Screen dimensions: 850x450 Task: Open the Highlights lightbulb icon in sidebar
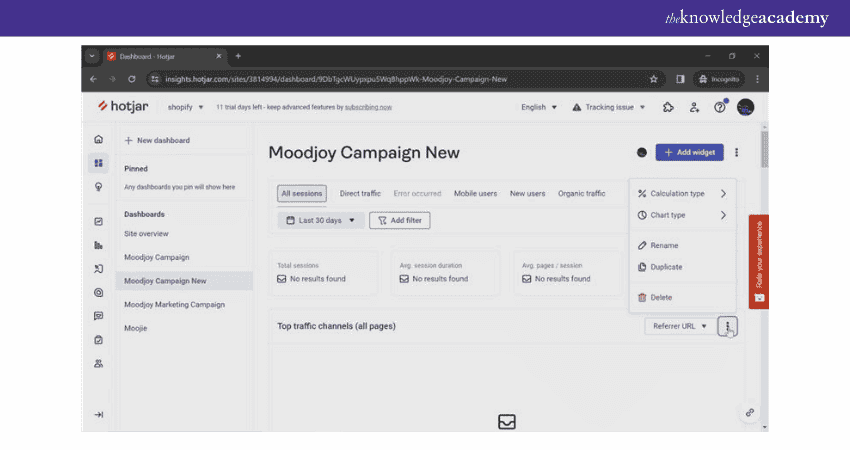pyautogui.click(x=98, y=187)
